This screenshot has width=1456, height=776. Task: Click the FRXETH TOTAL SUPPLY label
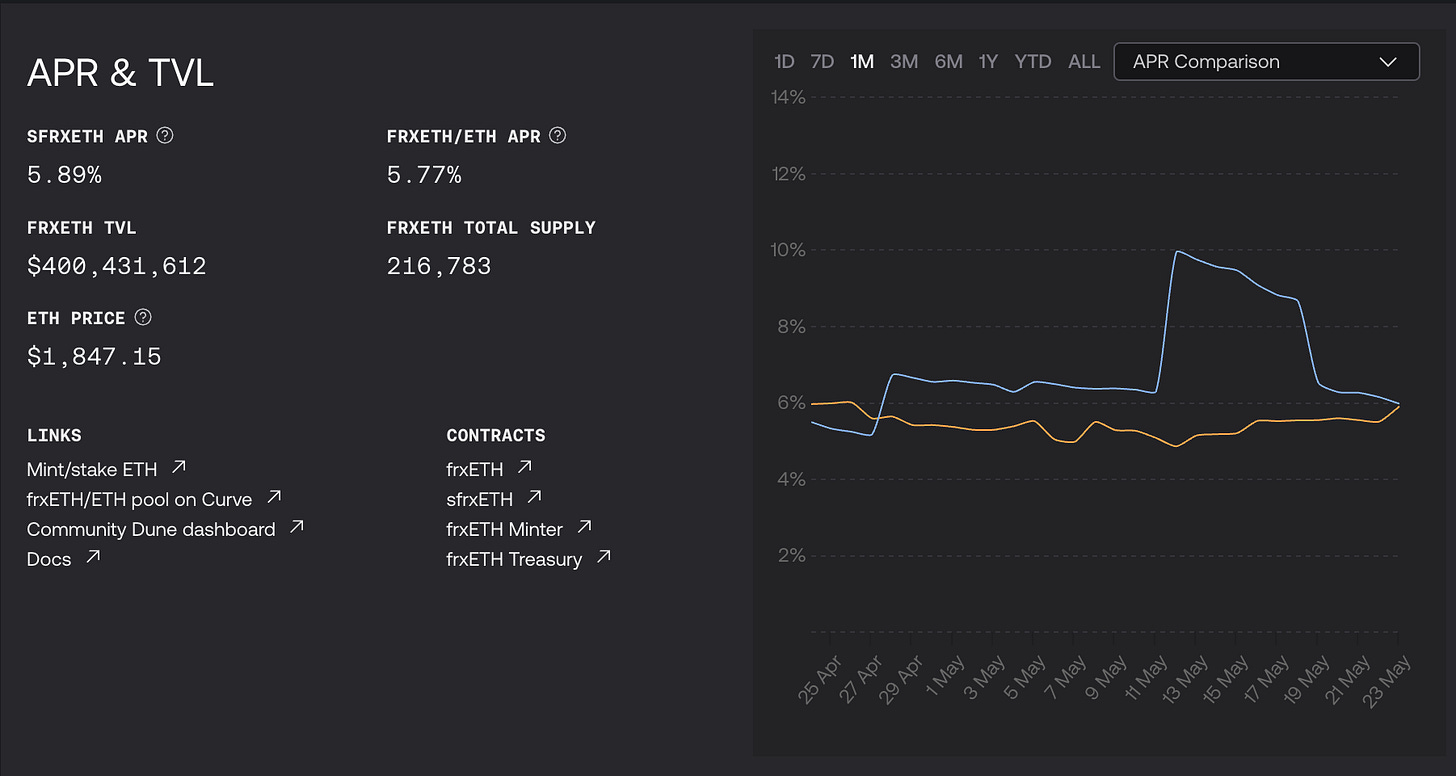pyautogui.click(x=491, y=227)
